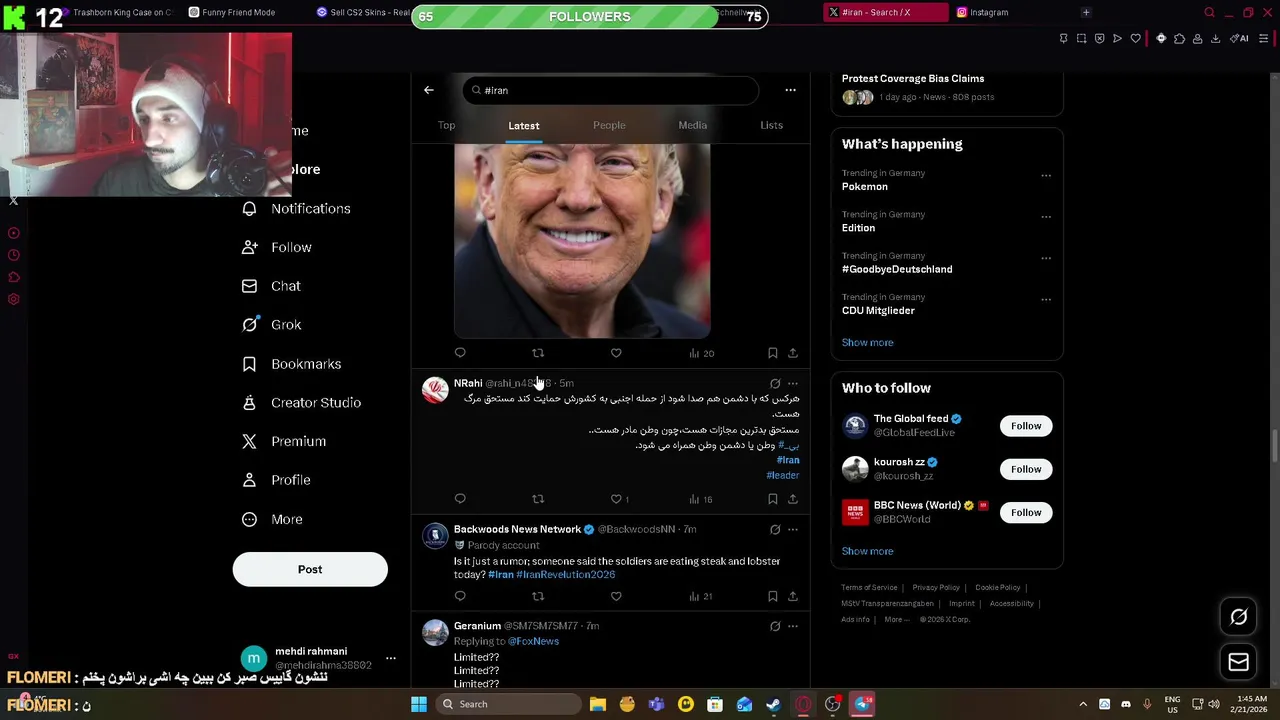
Task: Open the #IranRevolution2026 hashtag link
Action: click(565, 575)
